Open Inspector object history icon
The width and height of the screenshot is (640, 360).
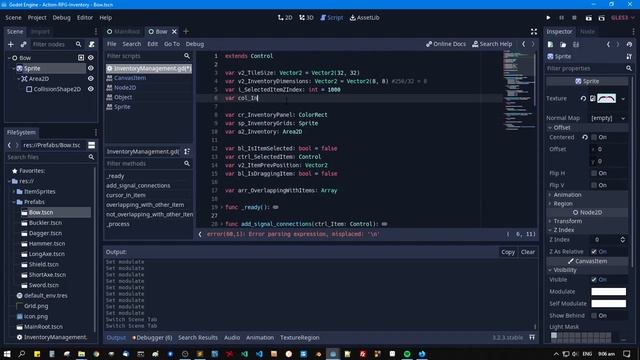coord(629,44)
